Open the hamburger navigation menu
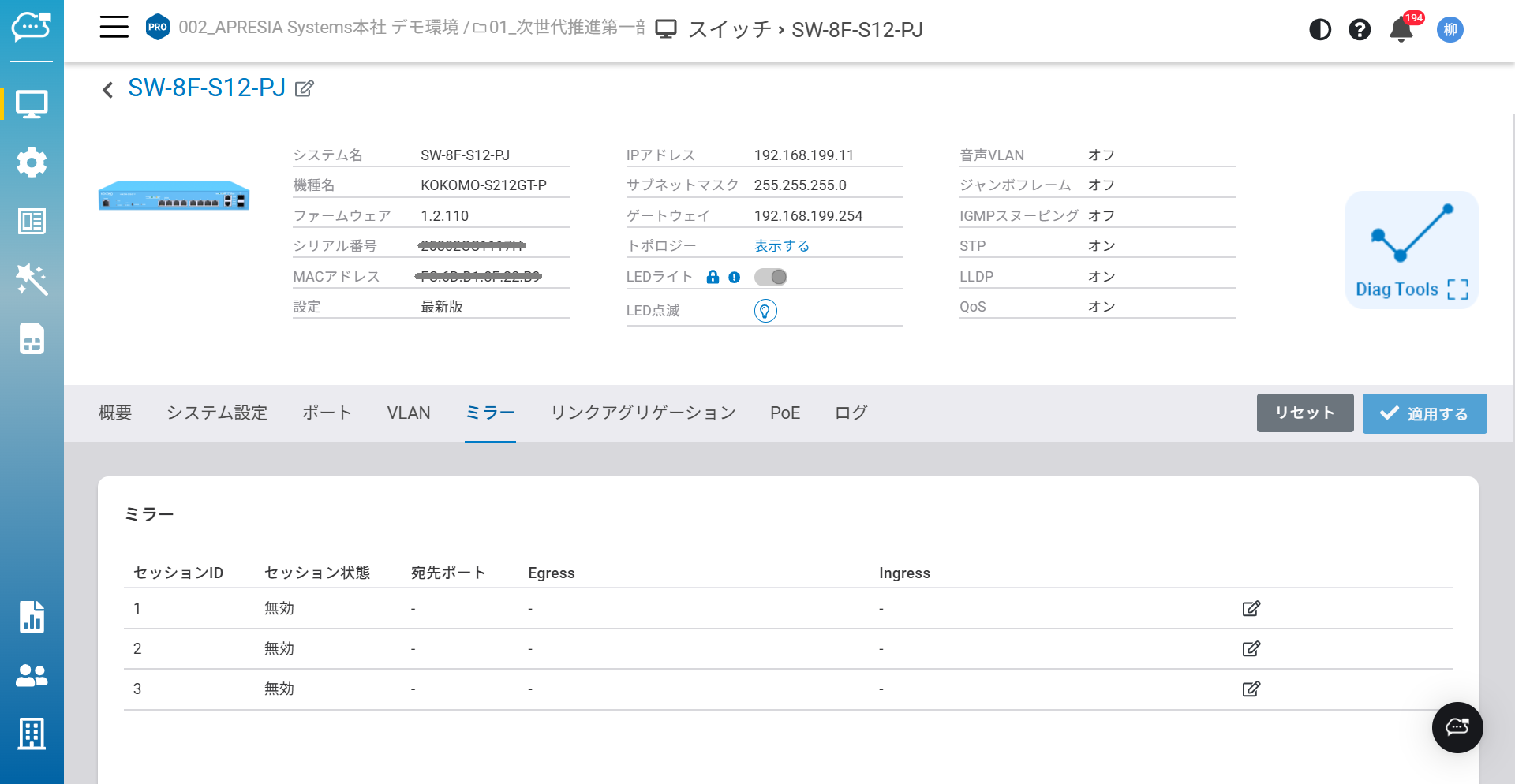 click(114, 28)
